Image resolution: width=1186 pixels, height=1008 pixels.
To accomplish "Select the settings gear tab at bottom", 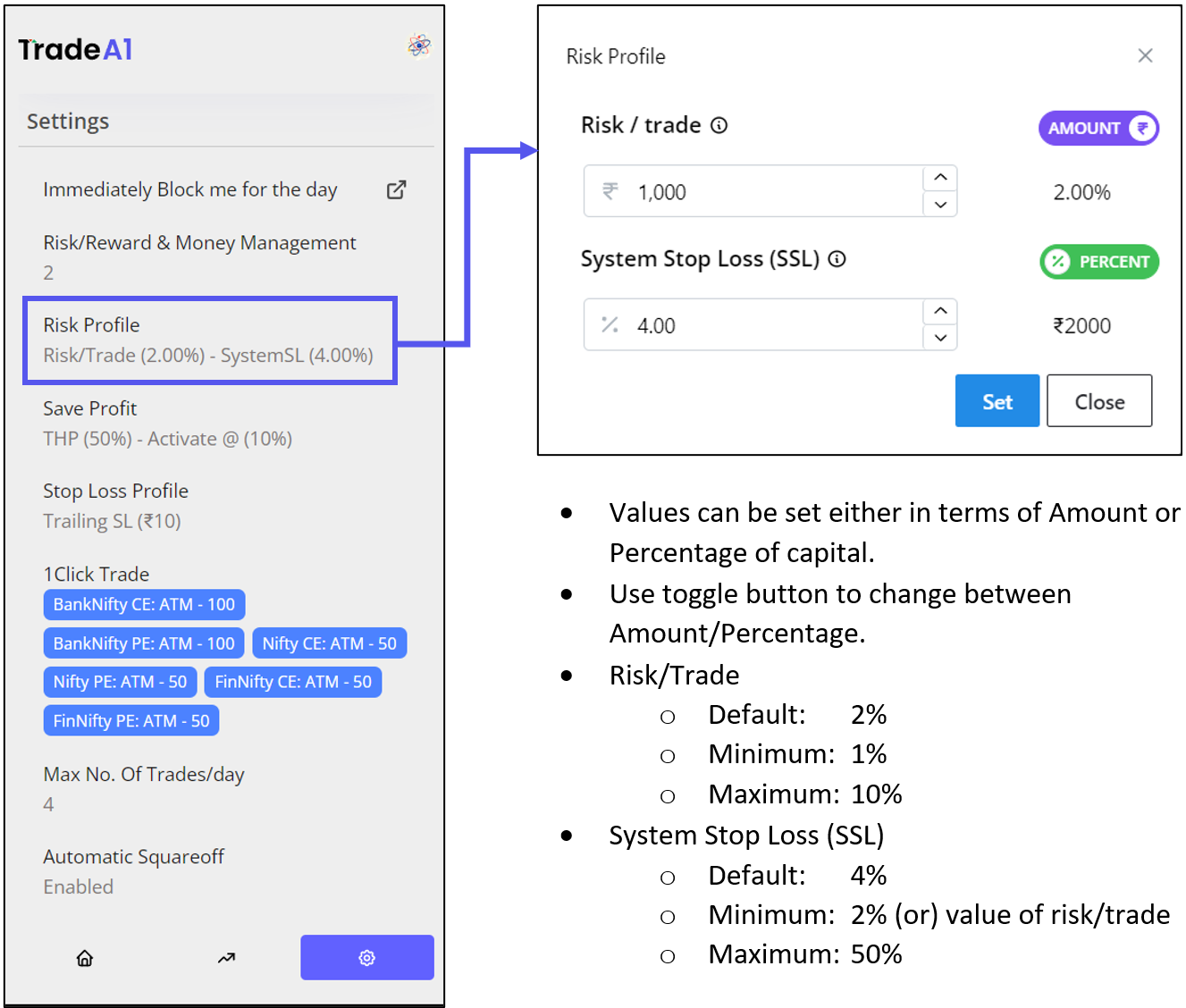I will (x=367, y=957).
